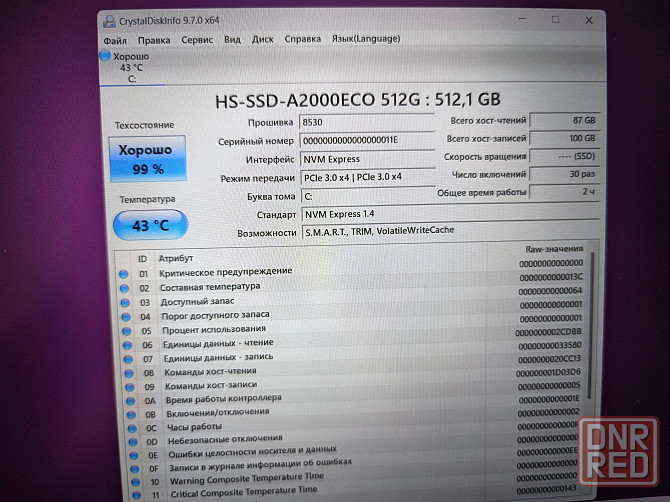Click the Число включений value 30 раз
The width and height of the screenshot is (670, 502).
pos(564,174)
